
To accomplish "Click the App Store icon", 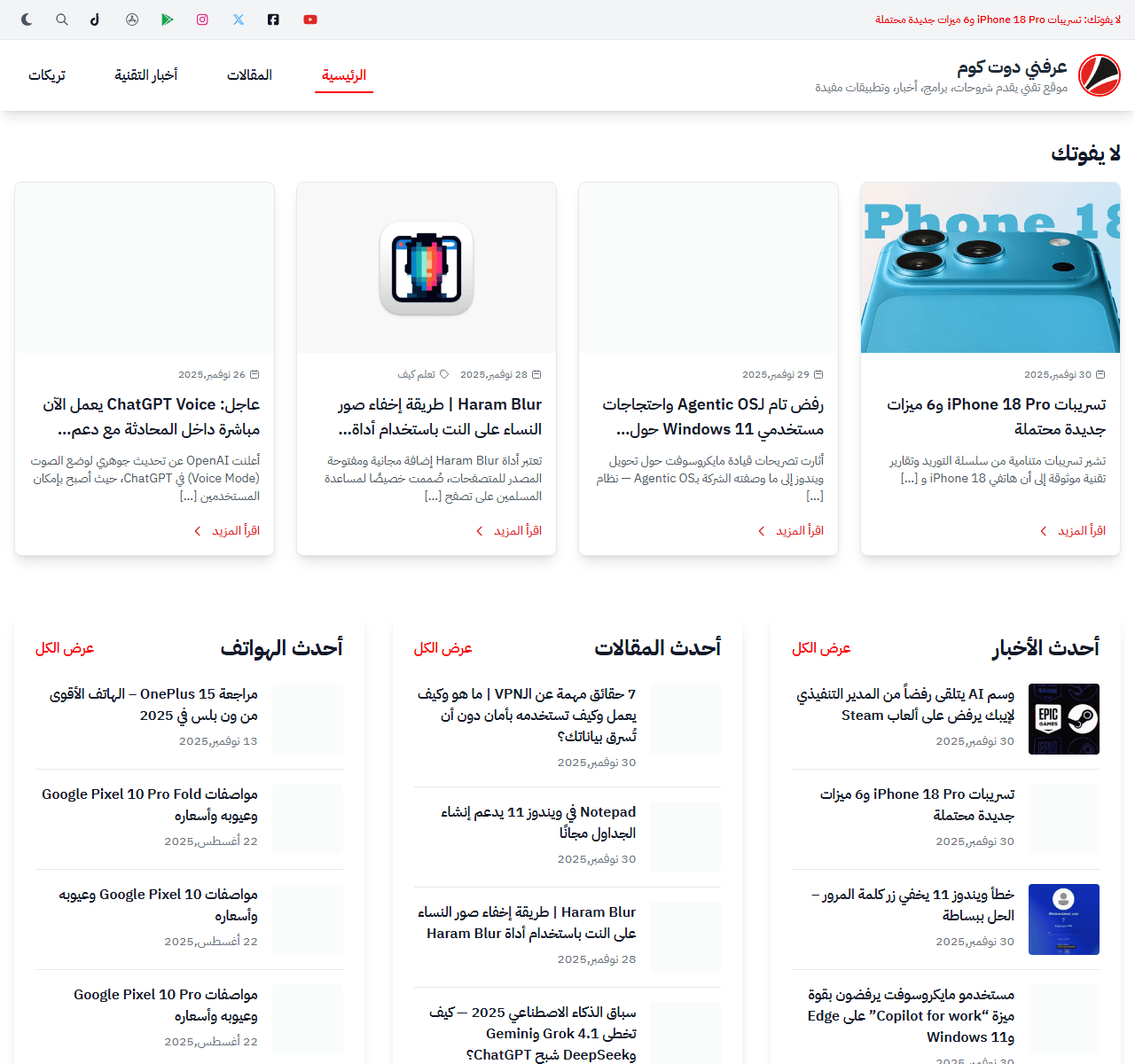I will (x=132, y=20).
